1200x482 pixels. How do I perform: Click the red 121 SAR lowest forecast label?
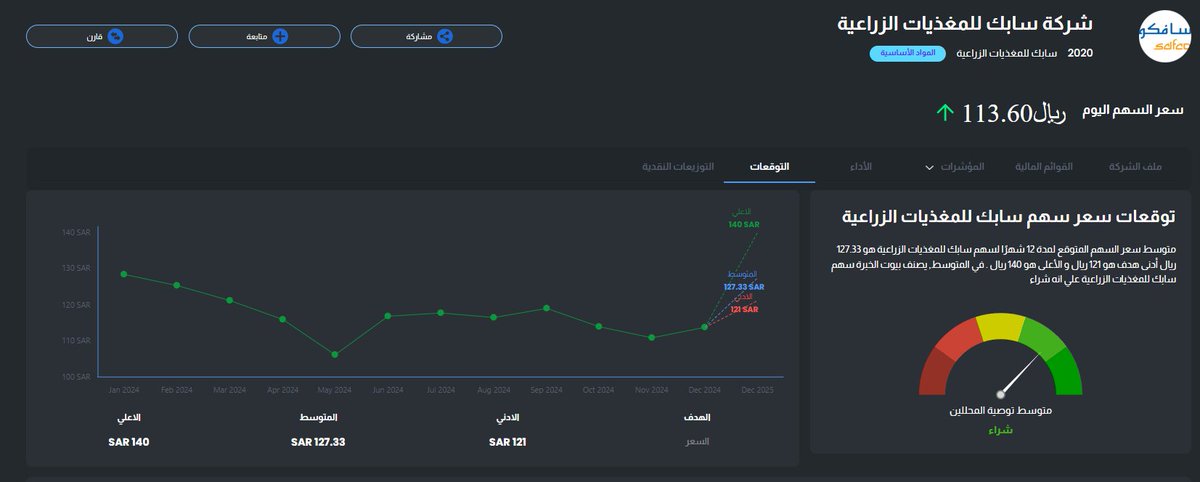click(x=745, y=310)
